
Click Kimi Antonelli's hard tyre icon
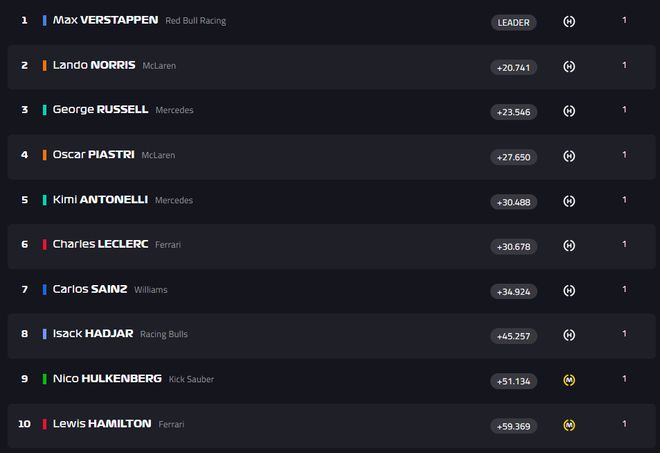[569, 201]
